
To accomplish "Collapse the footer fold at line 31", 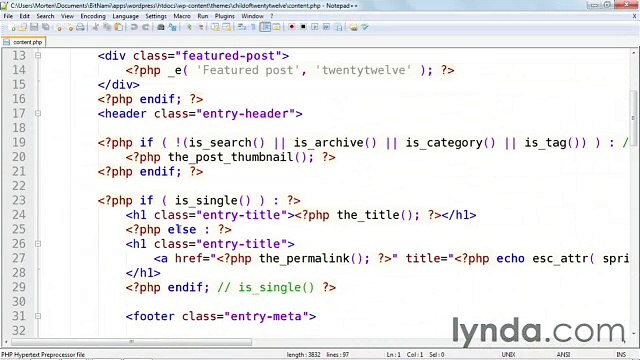I will pos(38,316).
